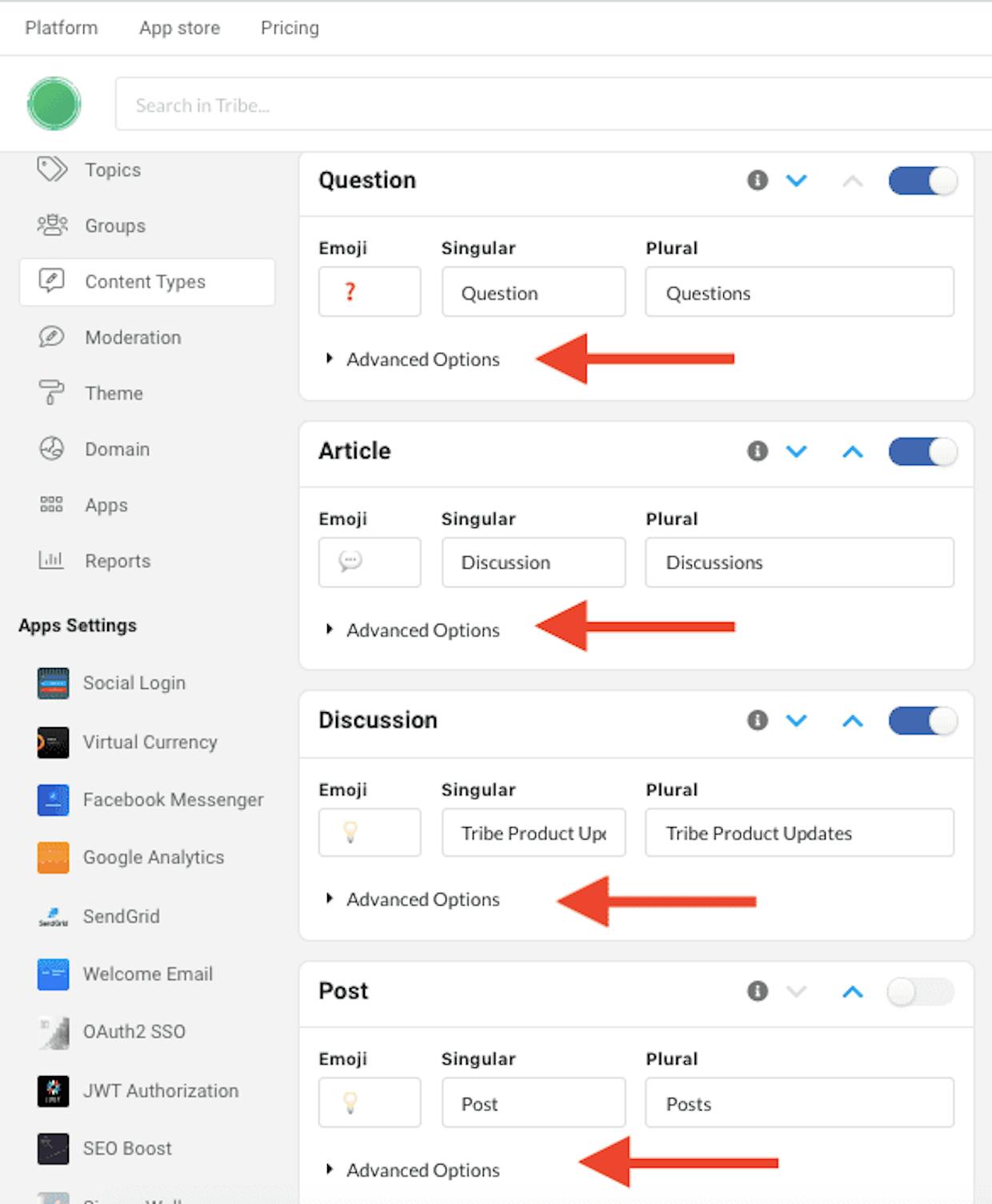Go to the App store tab
The height and width of the screenshot is (1204, 992).
click(x=179, y=28)
